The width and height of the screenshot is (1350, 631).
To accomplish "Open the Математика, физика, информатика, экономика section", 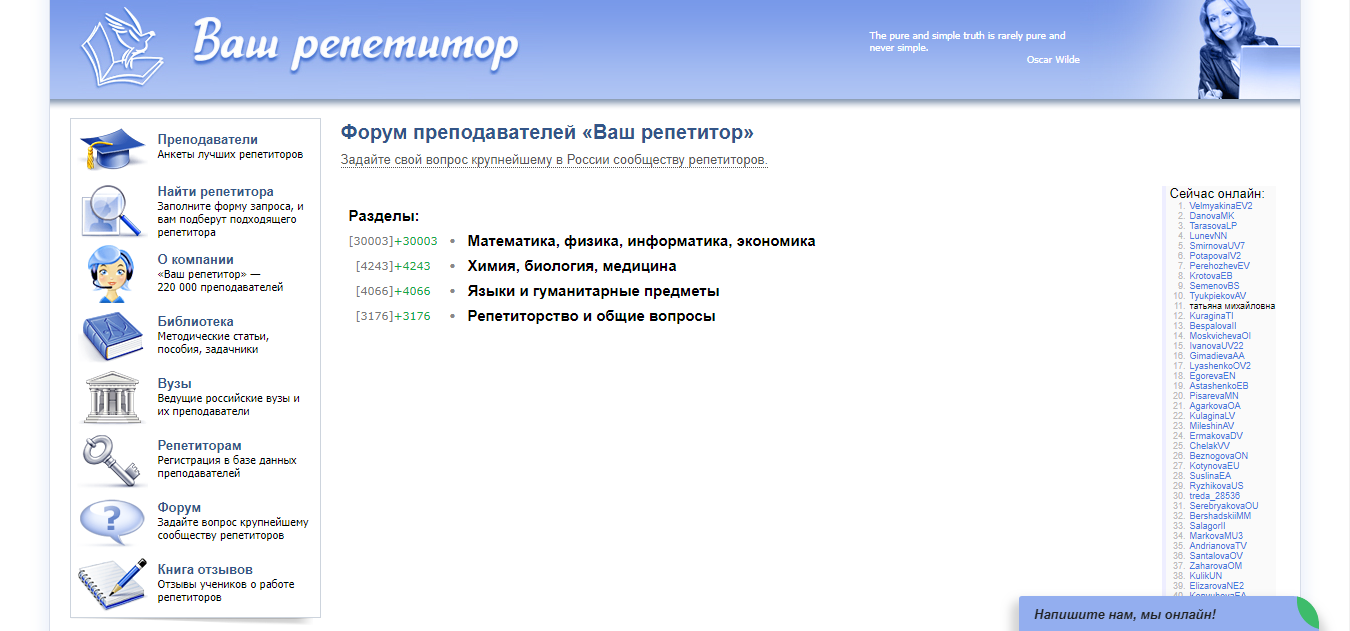I will point(640,240).
